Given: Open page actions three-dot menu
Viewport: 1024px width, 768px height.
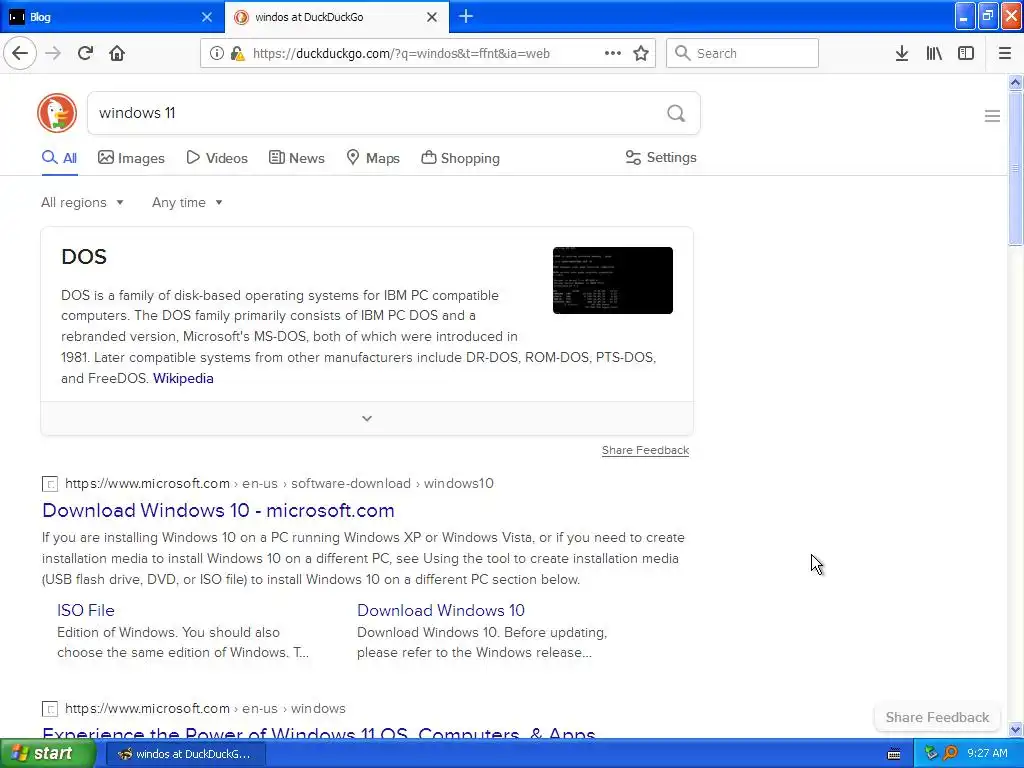Looking at the screenshot, I should (613, 53).
